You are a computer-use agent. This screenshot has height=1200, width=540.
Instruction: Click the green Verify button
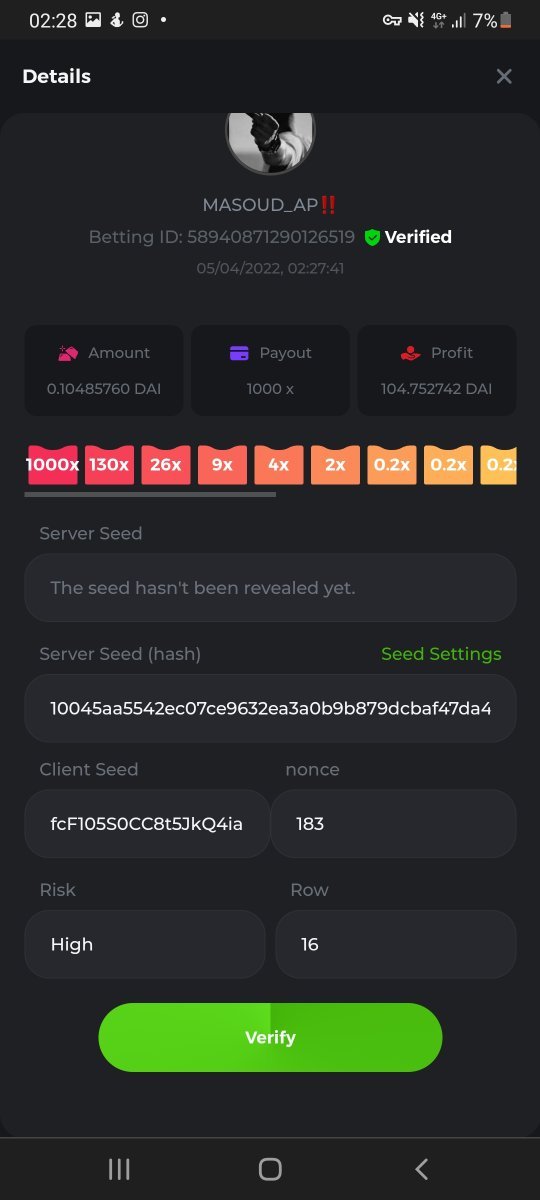(270, 1037)
